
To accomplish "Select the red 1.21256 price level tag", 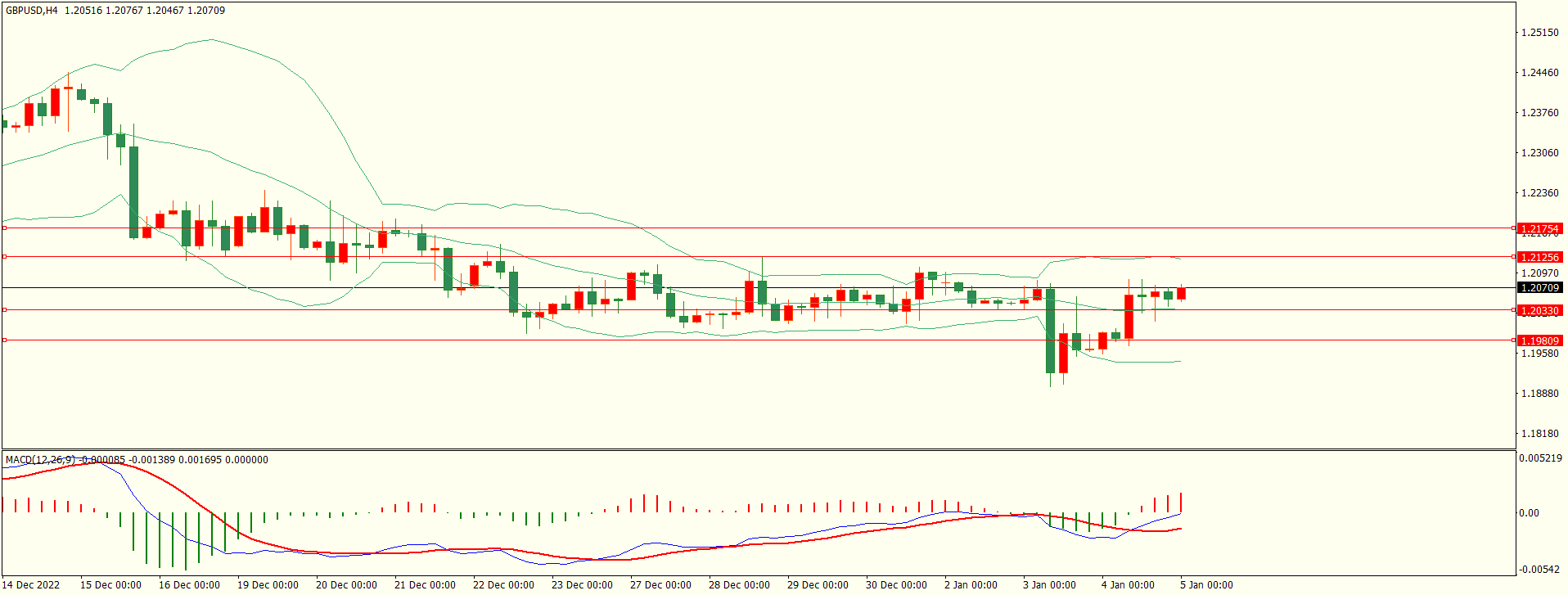I will [x=1539, y=257].
